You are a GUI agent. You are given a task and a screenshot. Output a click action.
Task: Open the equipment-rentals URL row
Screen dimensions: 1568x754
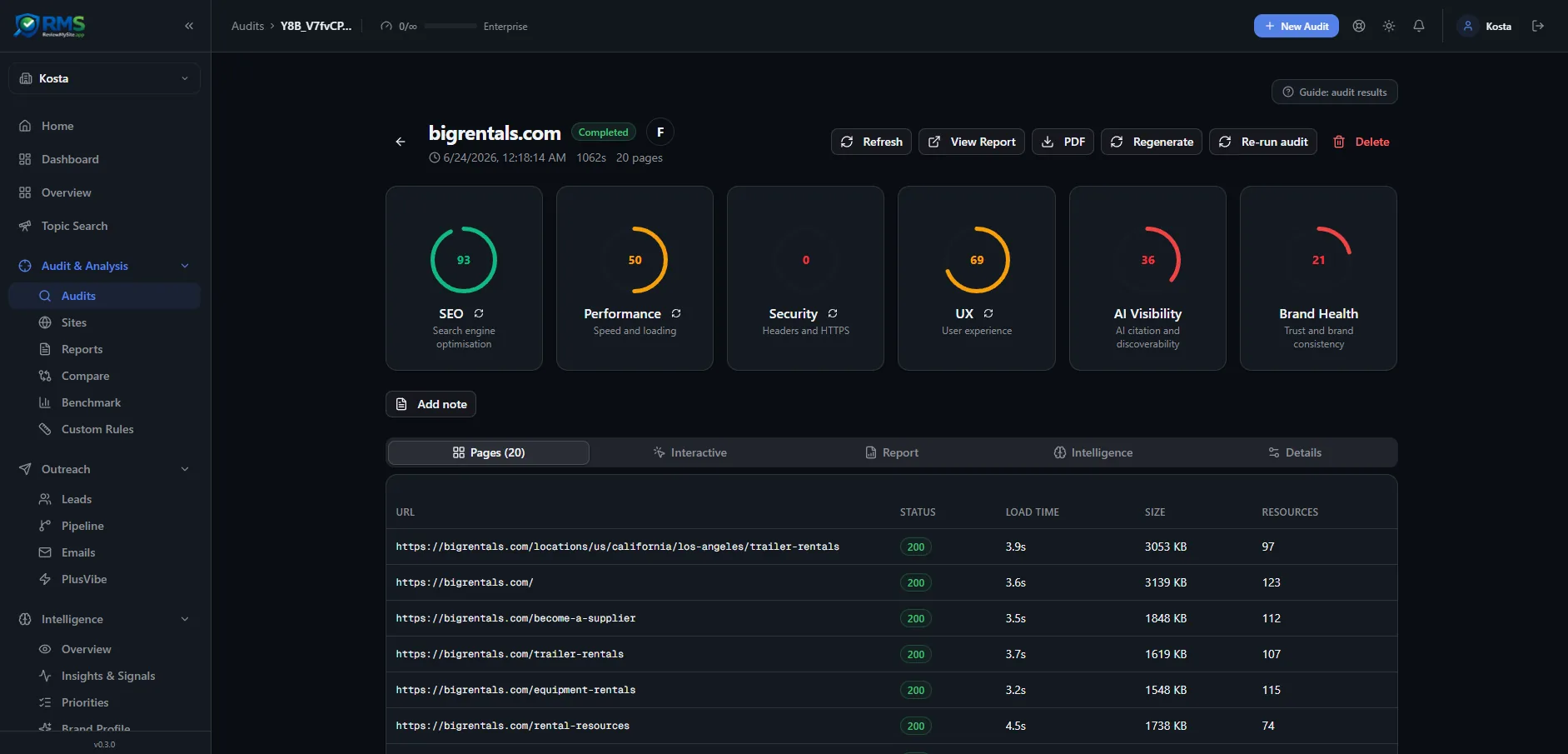point(891,690)
